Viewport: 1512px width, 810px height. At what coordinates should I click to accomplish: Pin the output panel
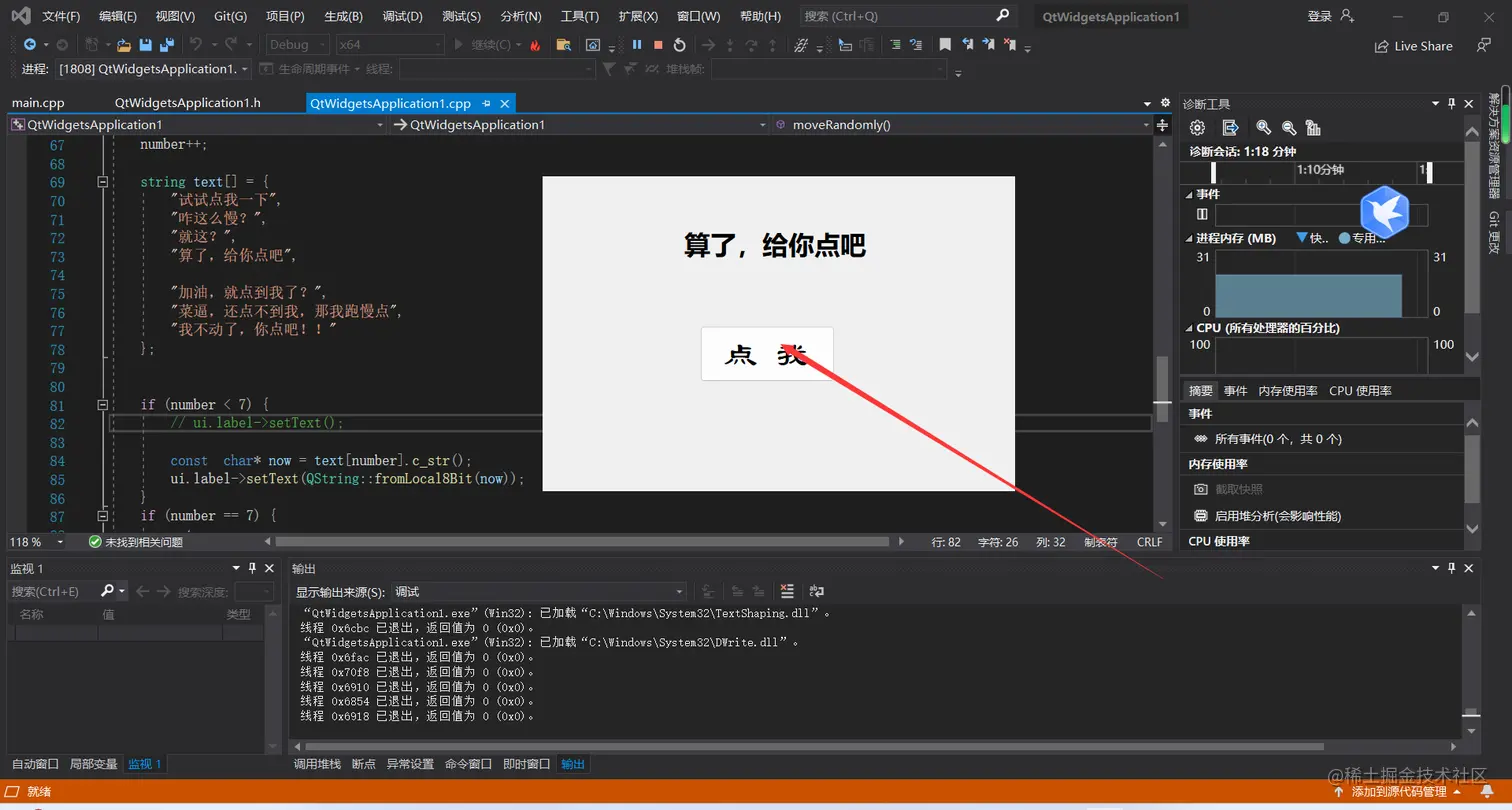coord(1452,568)
